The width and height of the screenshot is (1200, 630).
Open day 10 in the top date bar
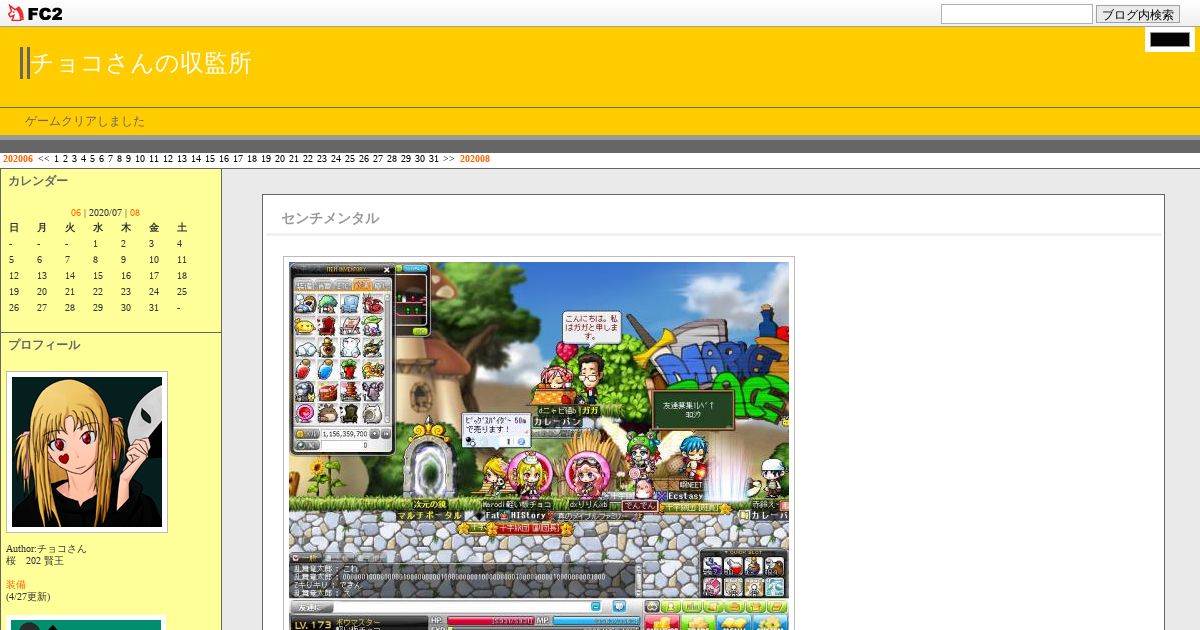(140, 159)
